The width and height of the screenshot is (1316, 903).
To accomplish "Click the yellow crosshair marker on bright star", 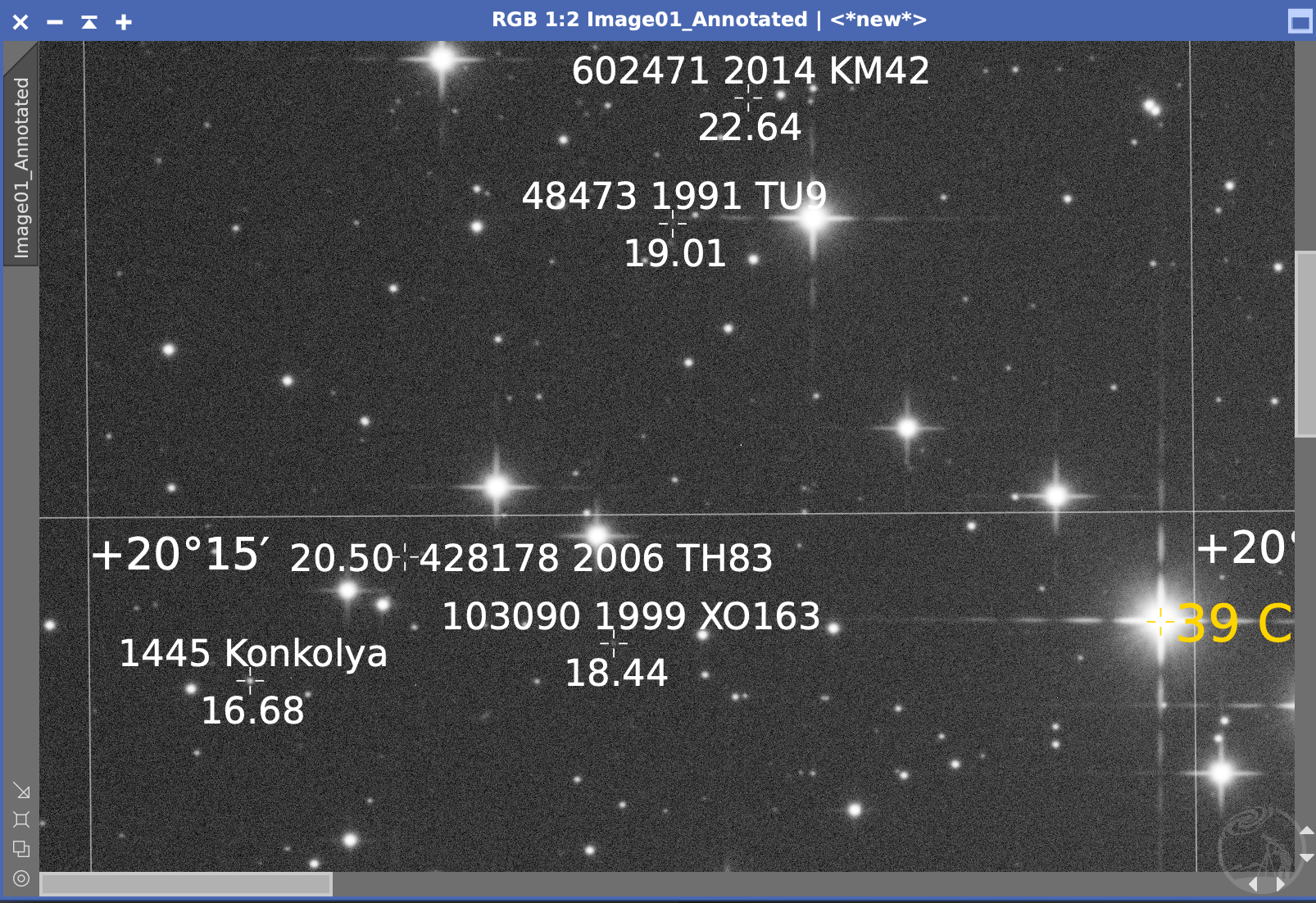I will pos(1159,622).
